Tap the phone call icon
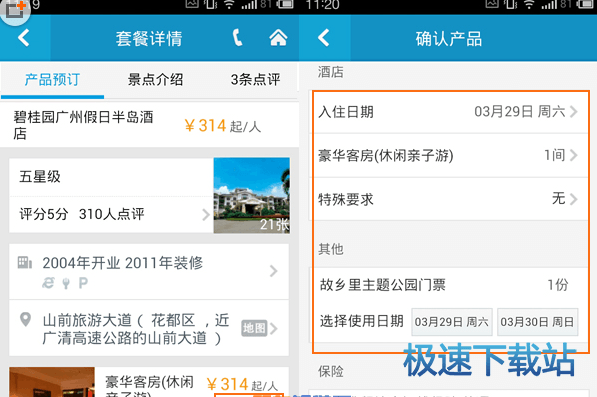This screenshot has width=597, height=397. pos(237,38)
